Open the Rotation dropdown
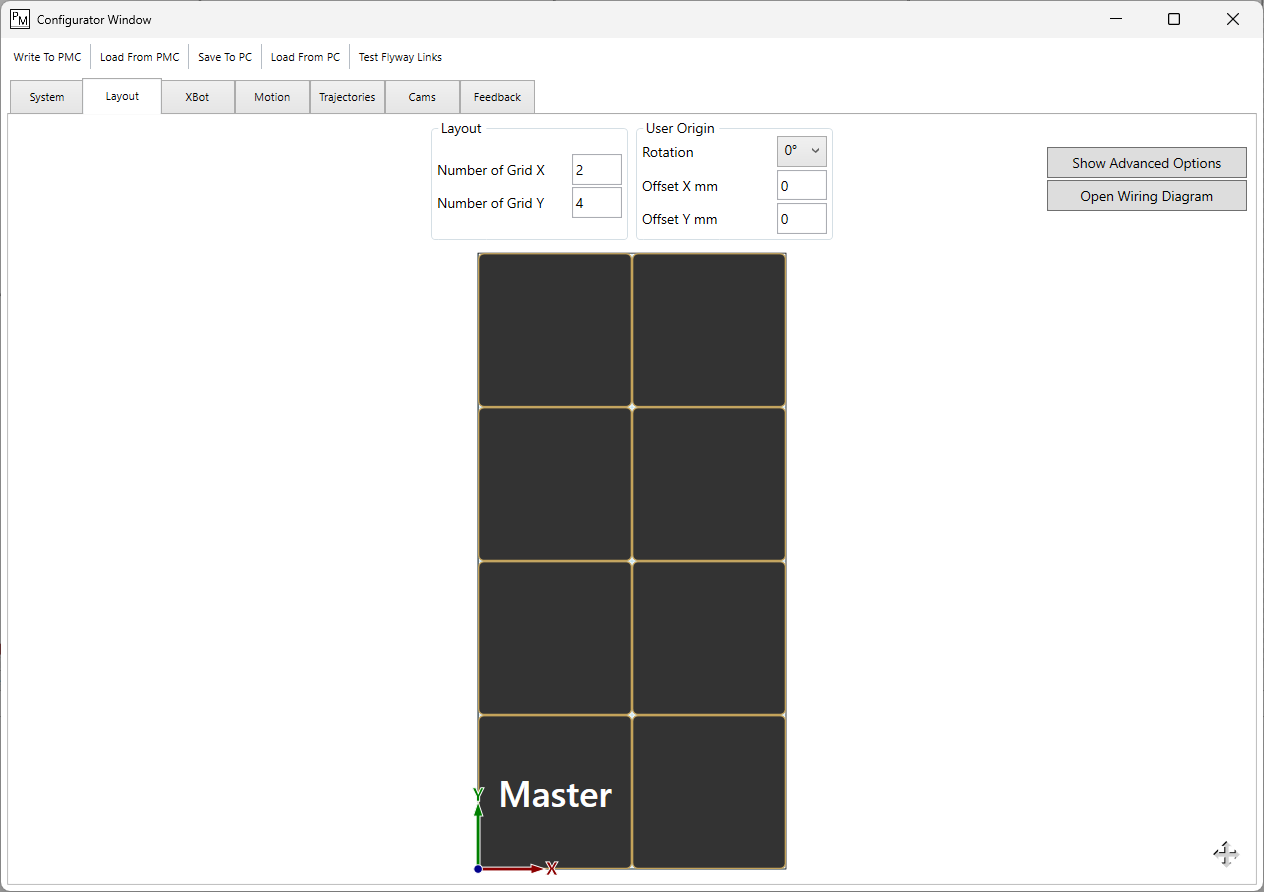1264x892 pixels. pos(801,151)
